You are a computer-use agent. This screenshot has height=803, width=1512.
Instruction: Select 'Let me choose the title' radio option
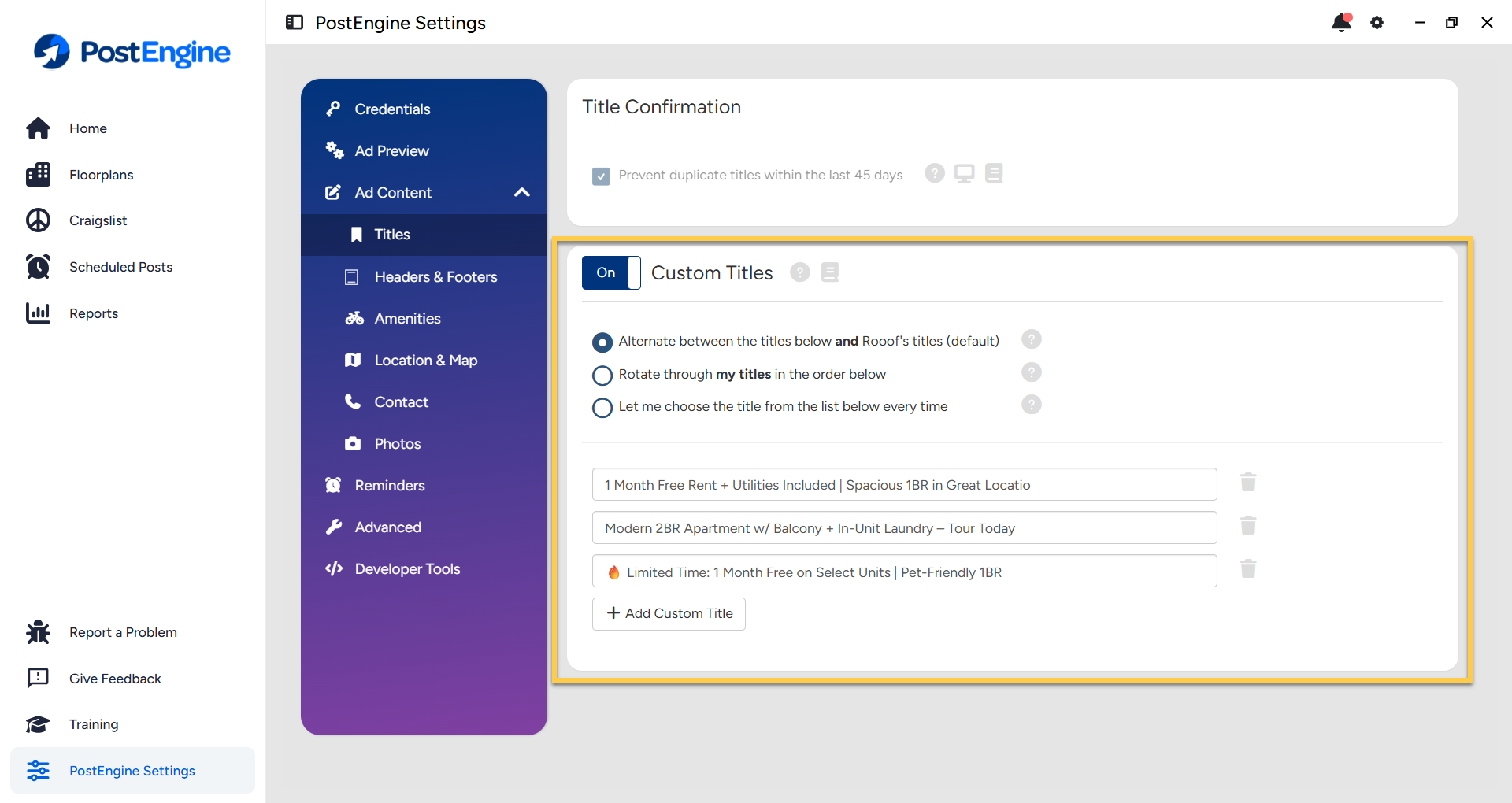click(x=602, y=408)
